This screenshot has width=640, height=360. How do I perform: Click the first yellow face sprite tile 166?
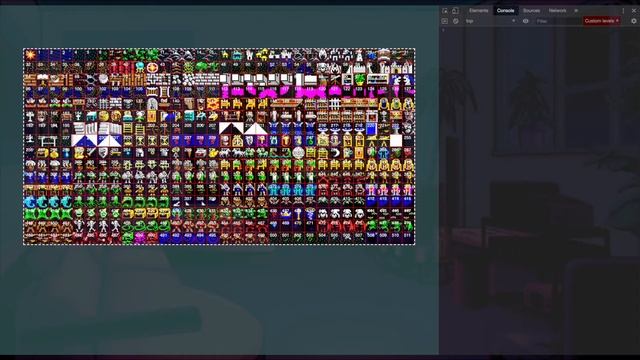104,116
